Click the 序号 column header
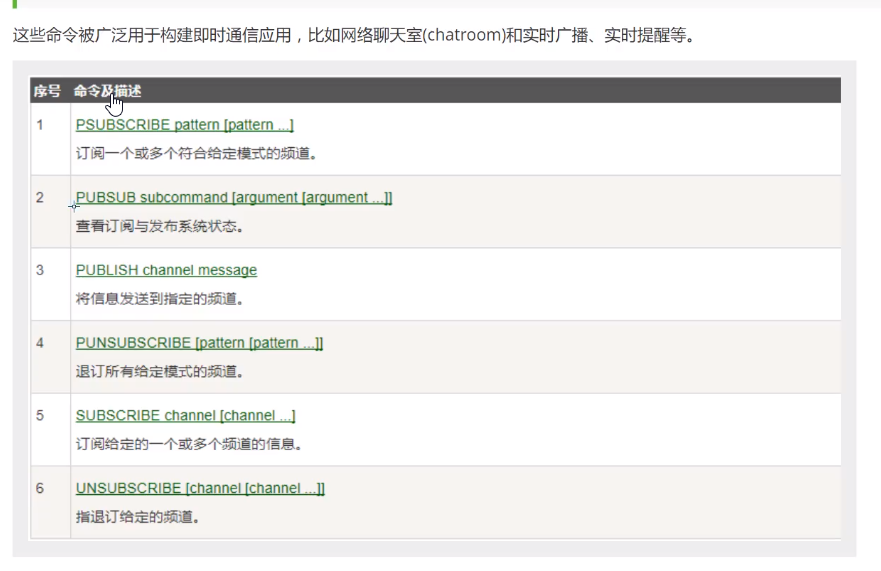 point(47,91)
